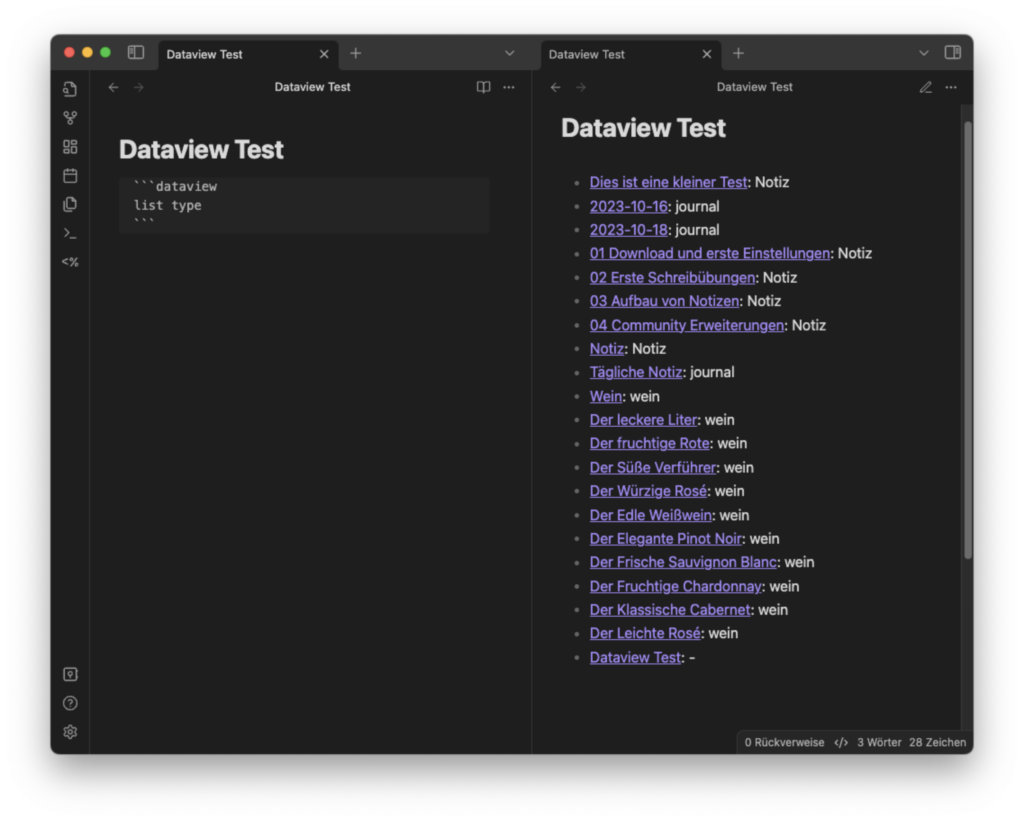This screenshot has height=821, width=1024.
Task: Go forward in right pane
Action: 581,87
